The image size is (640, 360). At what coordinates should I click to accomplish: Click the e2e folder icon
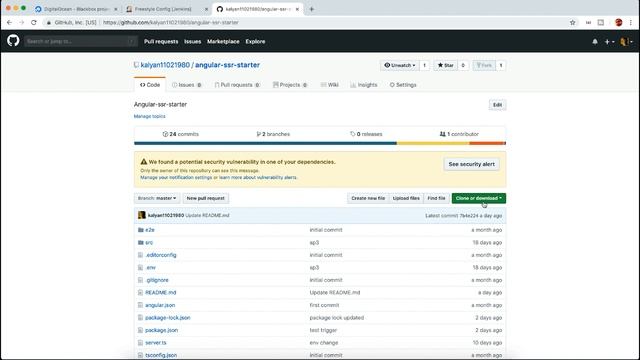tap(140, 230)
